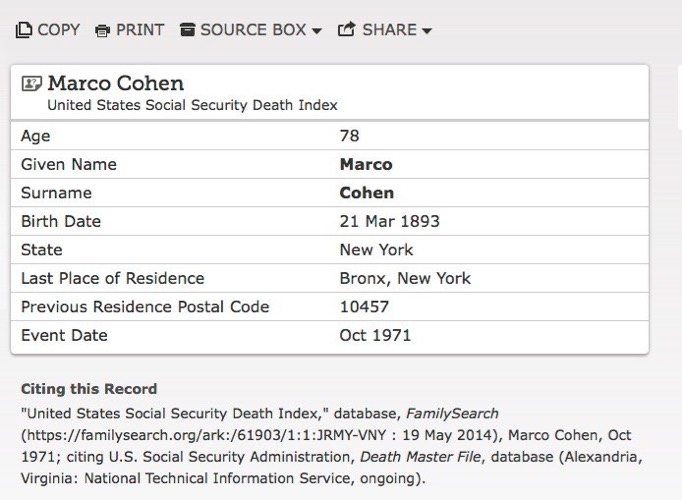The height and width of the screenshot is (500, 682).
Task: Click the bold Marco given name value
Action: click(x=366, y=164)
